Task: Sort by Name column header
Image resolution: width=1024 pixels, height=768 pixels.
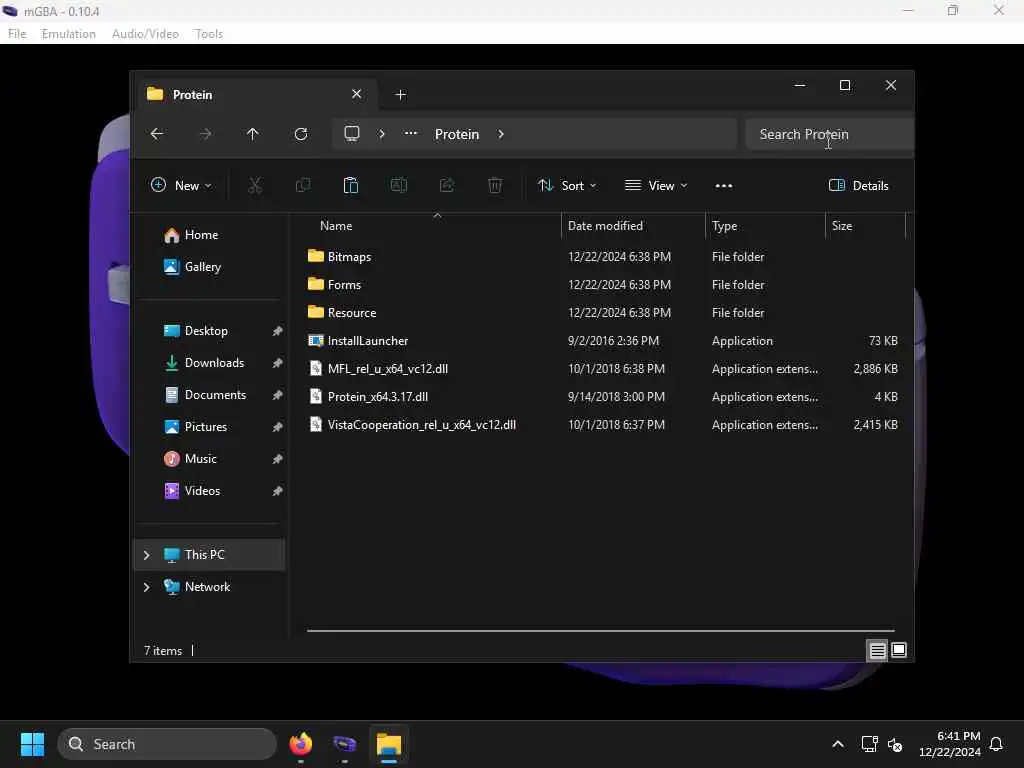Action: (433, 226)
